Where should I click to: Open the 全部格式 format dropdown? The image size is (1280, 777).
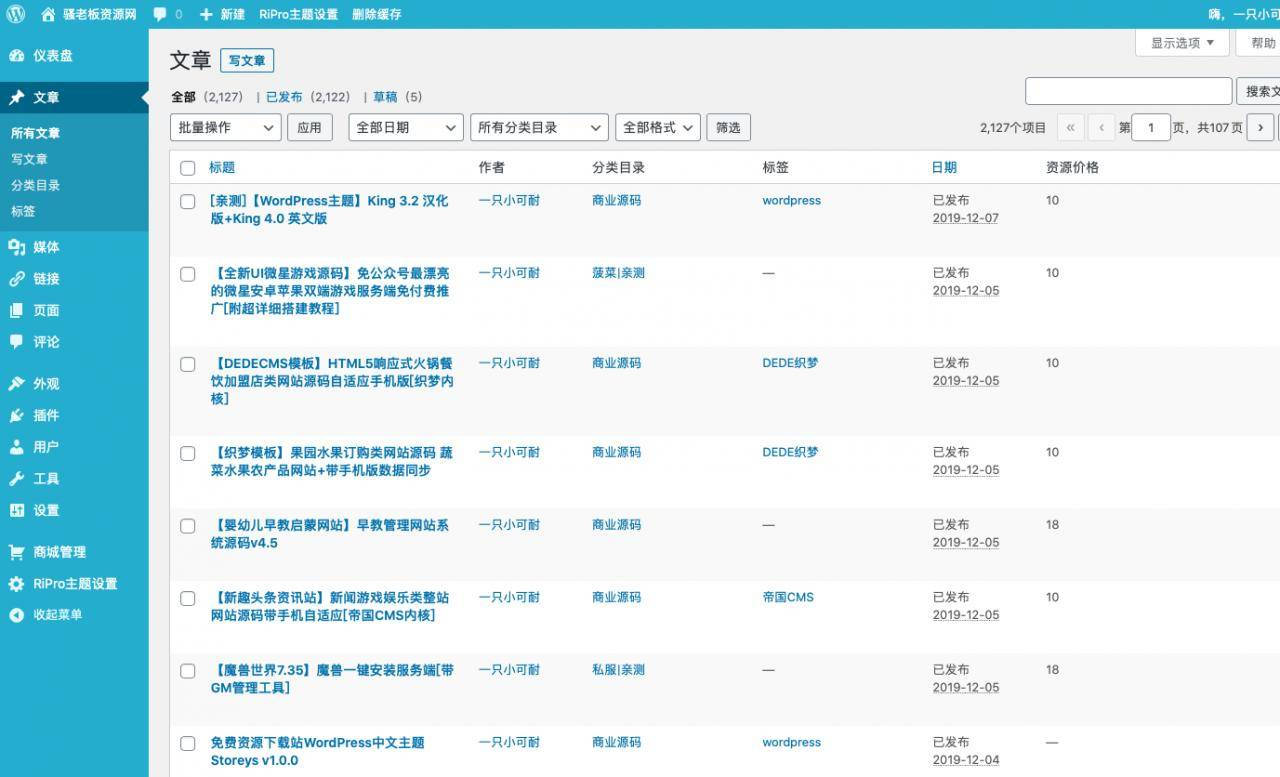pos(658,128)
